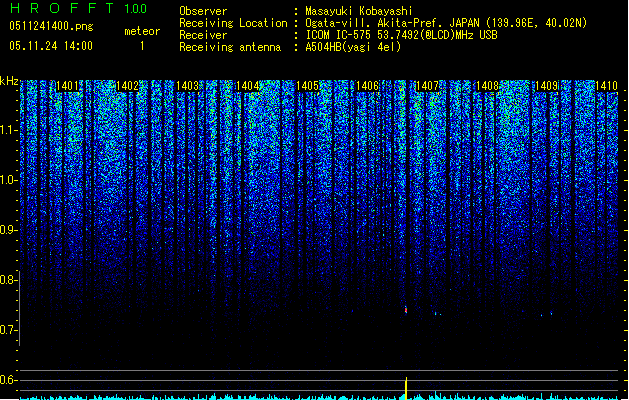The width and height of the screenshot is (629, 400).
Task: Click the 0.7 kHz axis tick label
Action: point(8,330)
